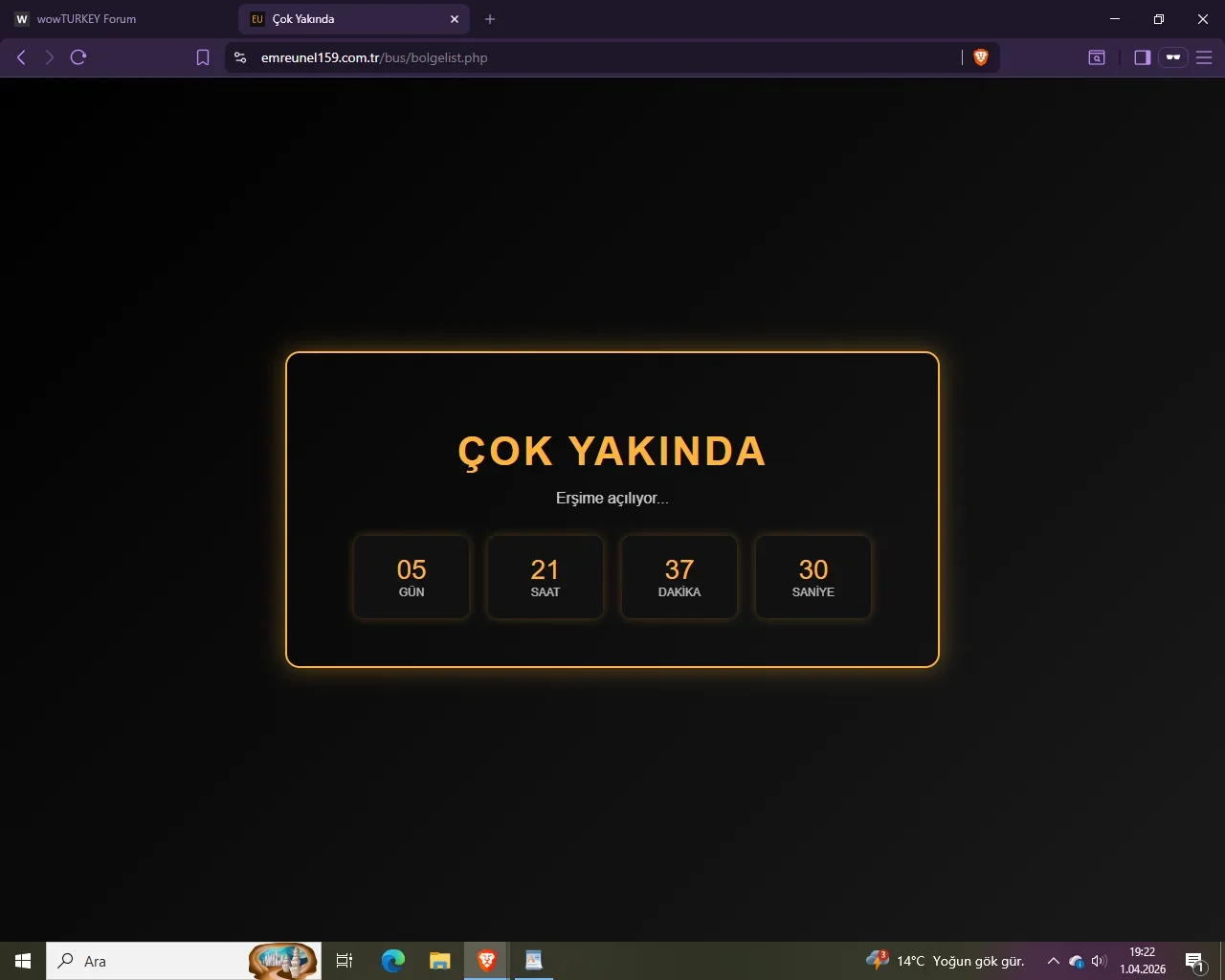Toggle the browser sidebar panel
The width and height of the screenshot is (1225, 980).
(x=1142, y=57)
